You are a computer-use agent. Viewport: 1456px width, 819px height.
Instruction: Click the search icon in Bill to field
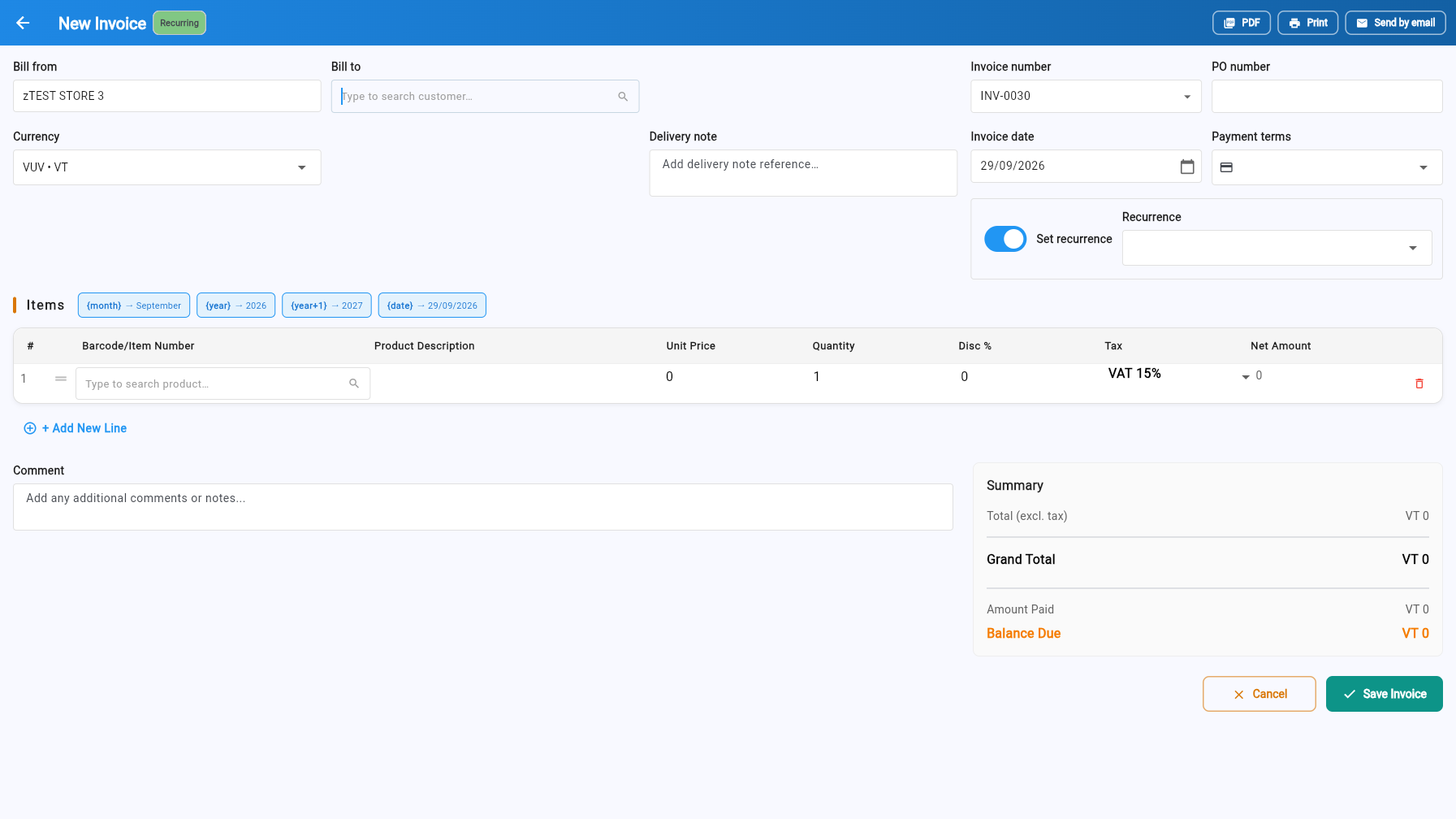coord(623,97)
